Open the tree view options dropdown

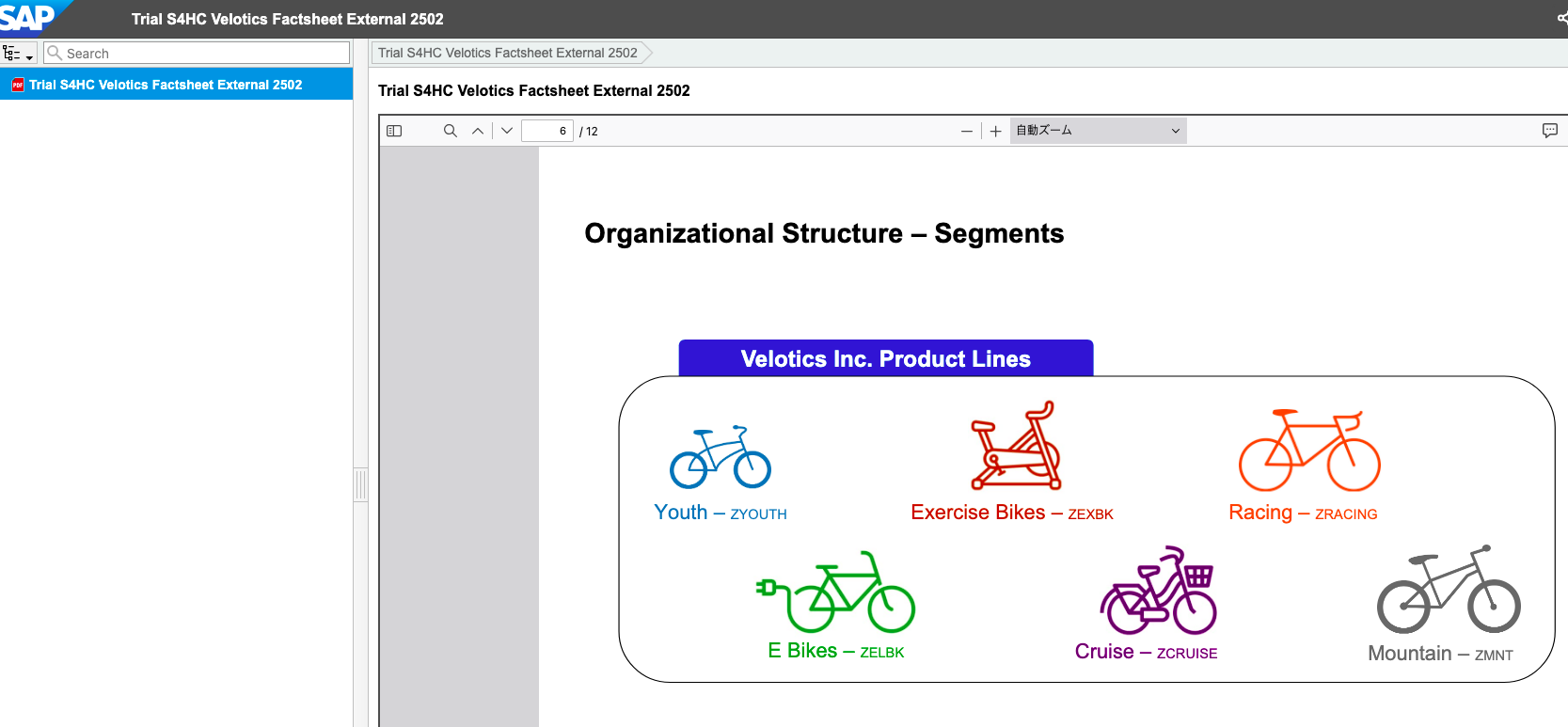tap(18, 54)
